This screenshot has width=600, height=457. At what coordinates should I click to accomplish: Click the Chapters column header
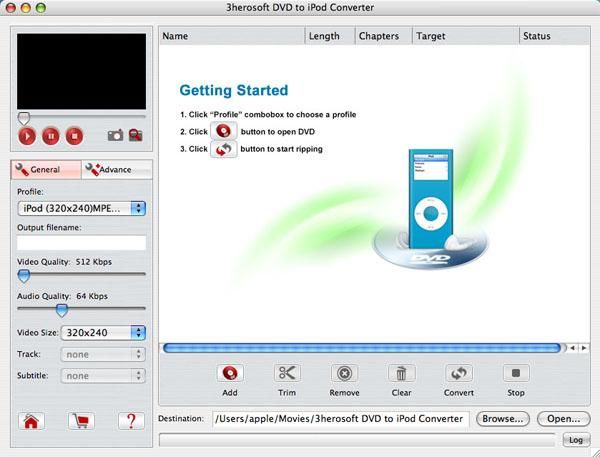[x=384, y=36]
